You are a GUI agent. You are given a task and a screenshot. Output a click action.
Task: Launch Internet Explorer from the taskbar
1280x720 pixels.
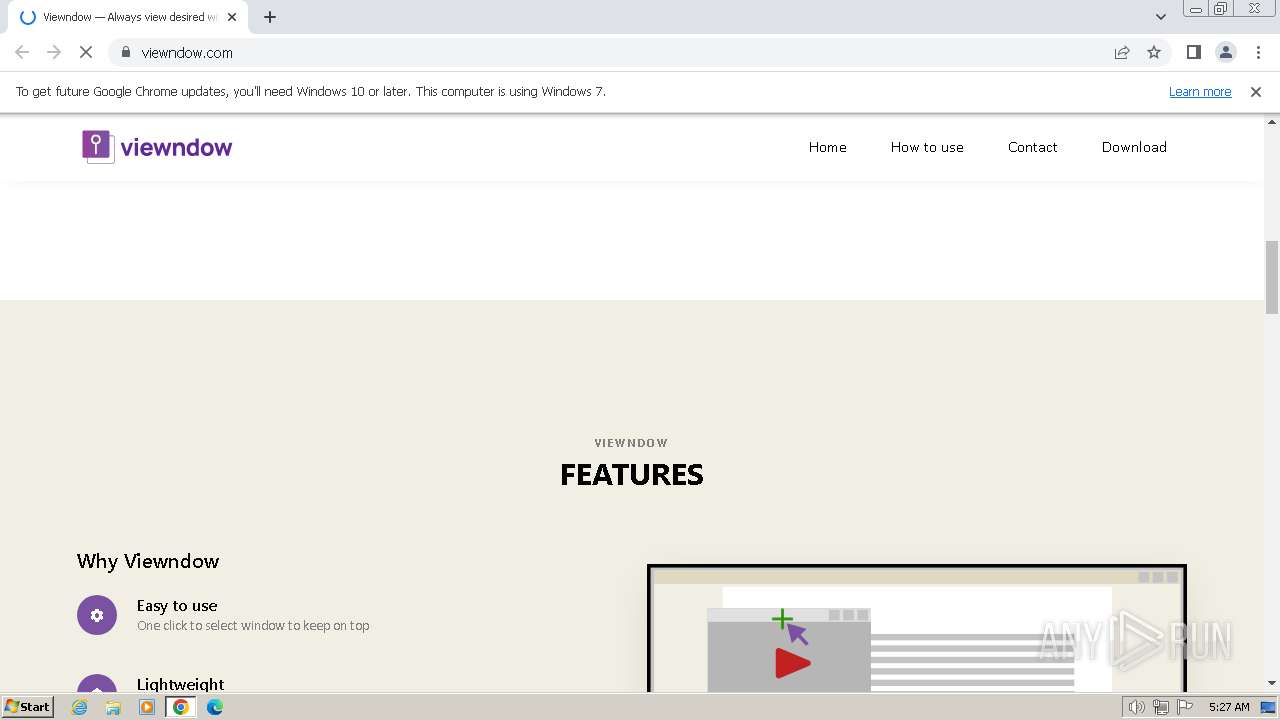point(80,707)
